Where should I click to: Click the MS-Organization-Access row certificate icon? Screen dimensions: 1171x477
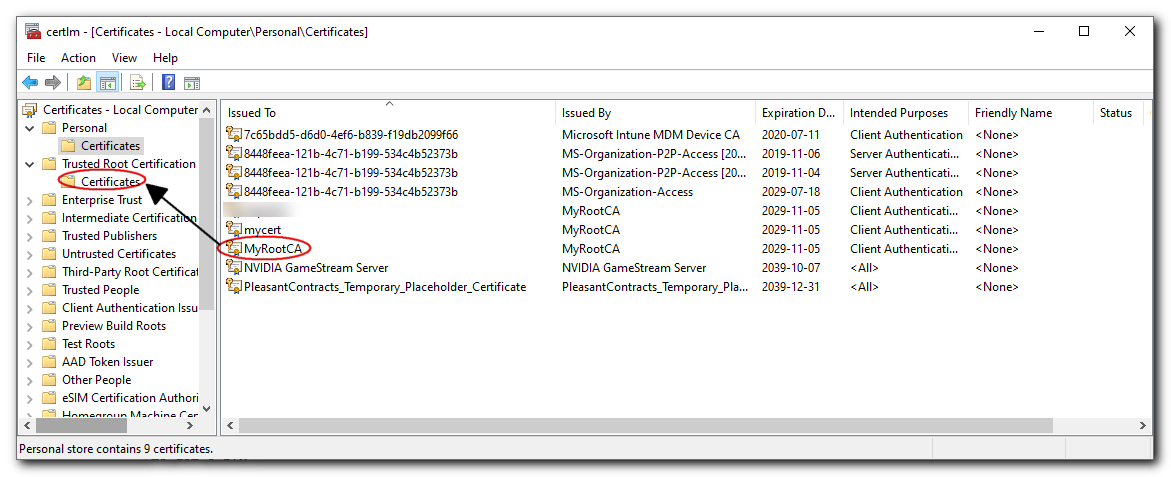click(234, 192)
